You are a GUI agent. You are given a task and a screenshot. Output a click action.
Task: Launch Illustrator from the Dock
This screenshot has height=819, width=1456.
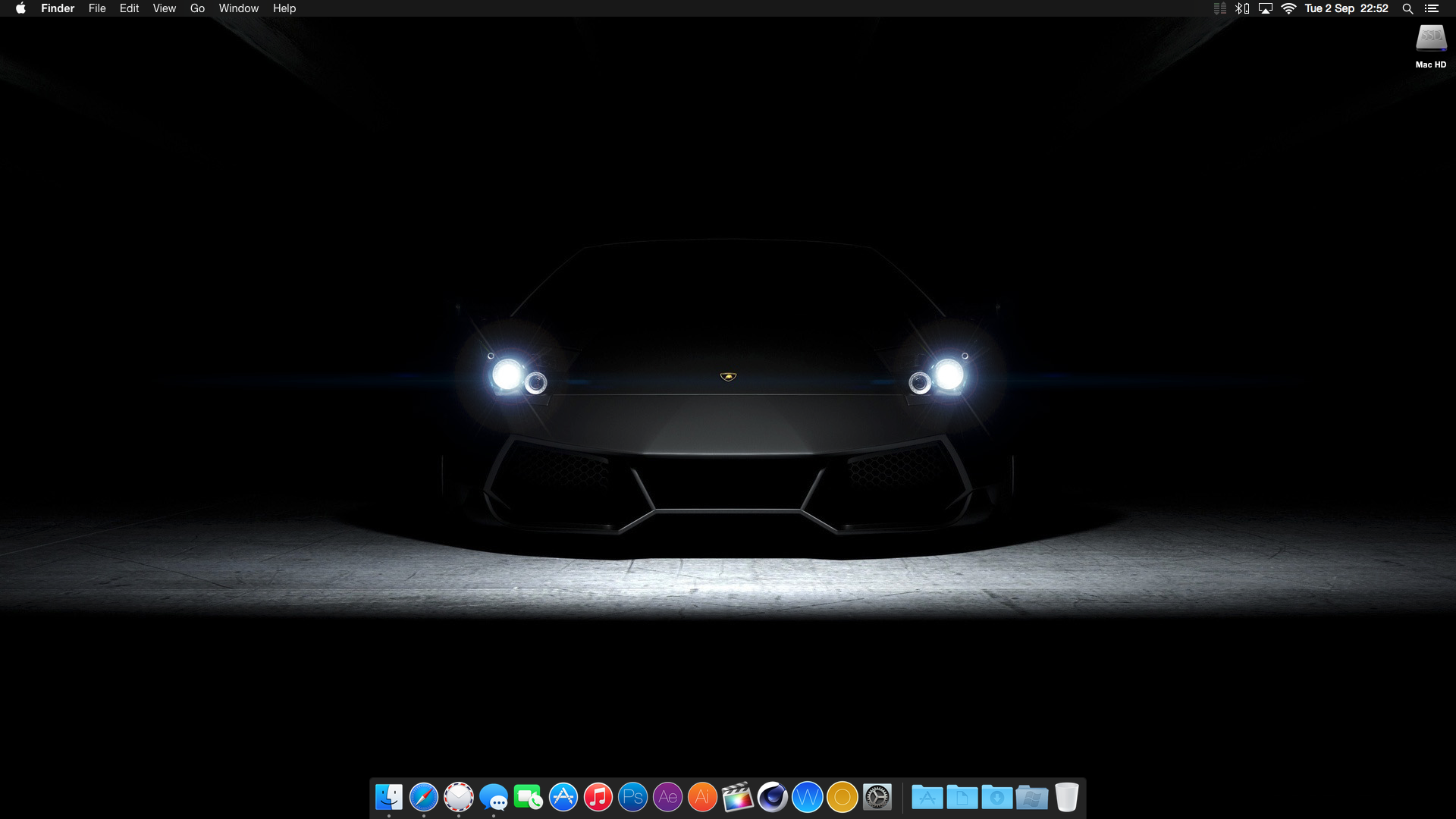(702, 797)
